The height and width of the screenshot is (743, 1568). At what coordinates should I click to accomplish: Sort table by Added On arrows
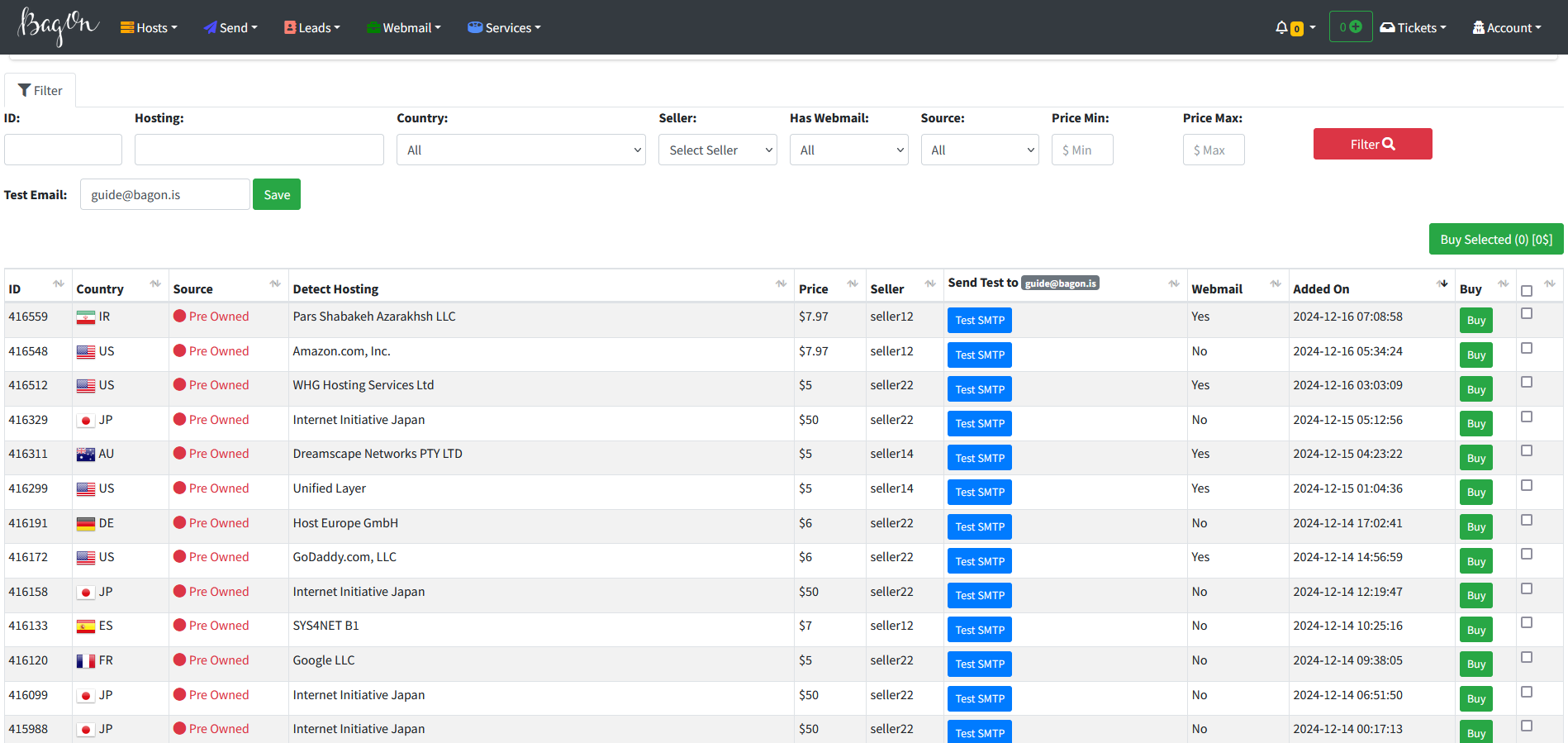(1442, 283)
